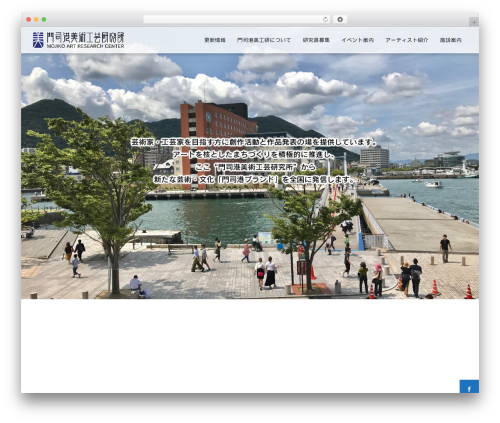The width and height of the screenshot is (500, 423).
Task: Open the 門司港美工研について menu item
Action: click(x=264, y=40)
